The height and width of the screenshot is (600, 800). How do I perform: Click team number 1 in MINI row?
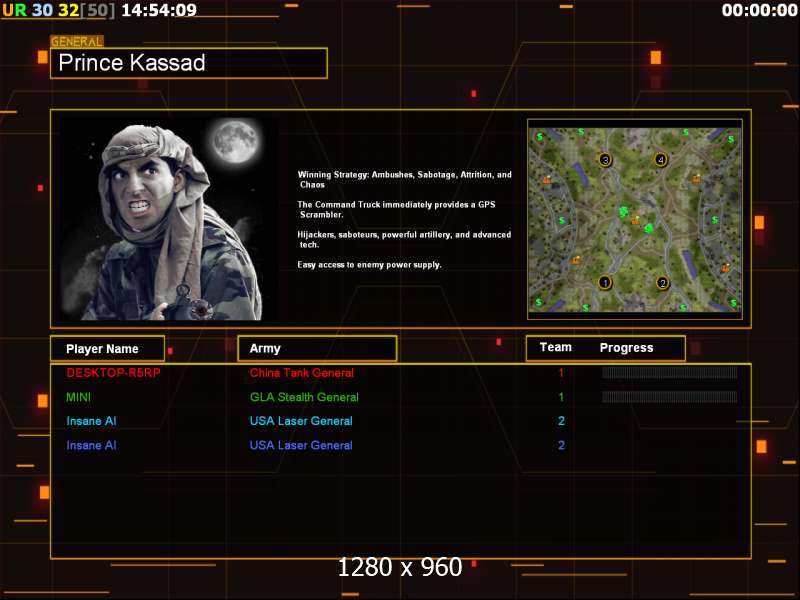[561, 397]
